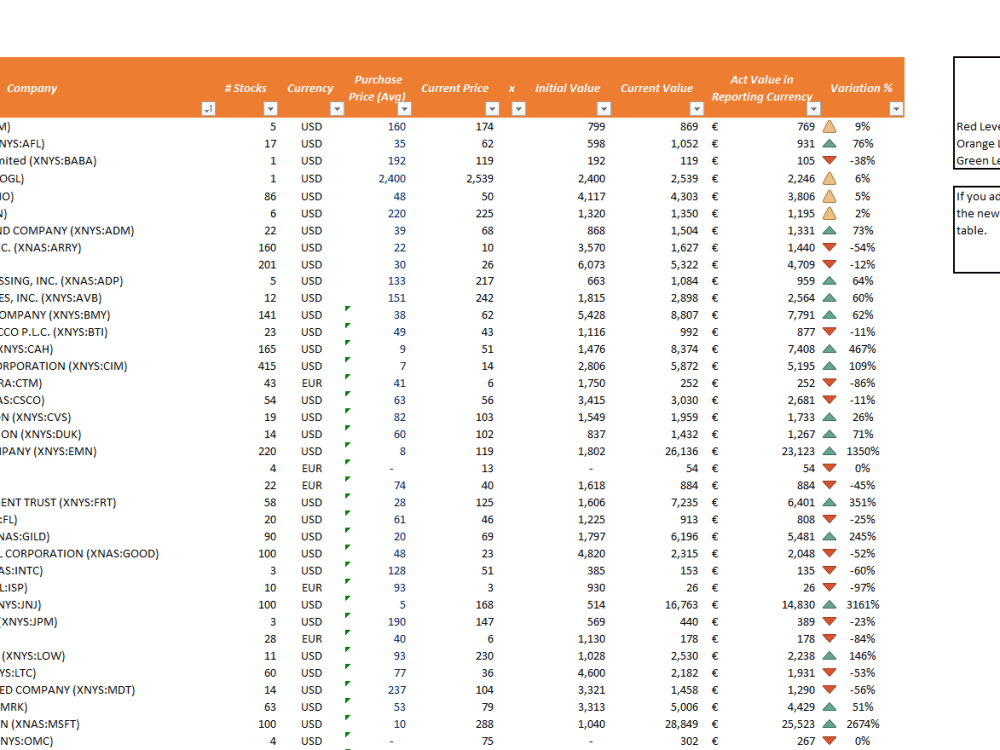Select the Green Level legend line
Viewport: 1000px width, 750px height.
tap(978, 161)
